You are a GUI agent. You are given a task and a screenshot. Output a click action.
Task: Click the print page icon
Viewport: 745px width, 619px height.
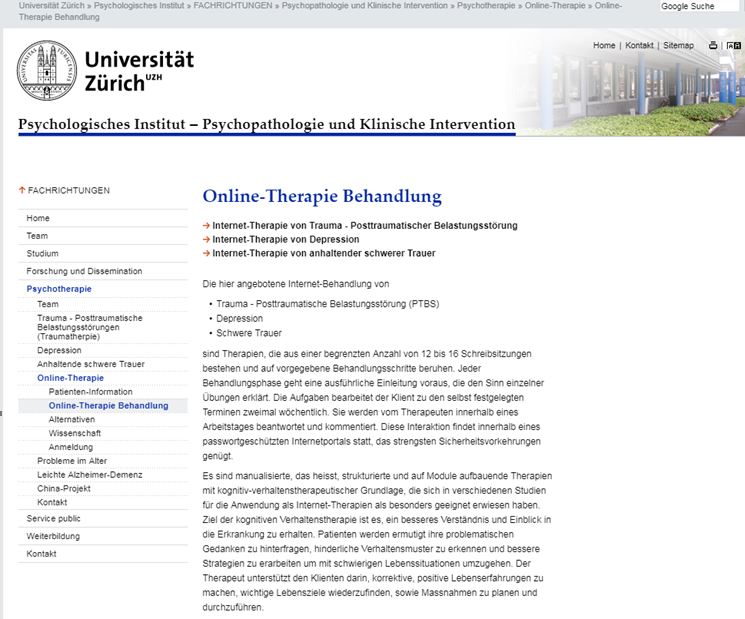(x=713, y=46)
